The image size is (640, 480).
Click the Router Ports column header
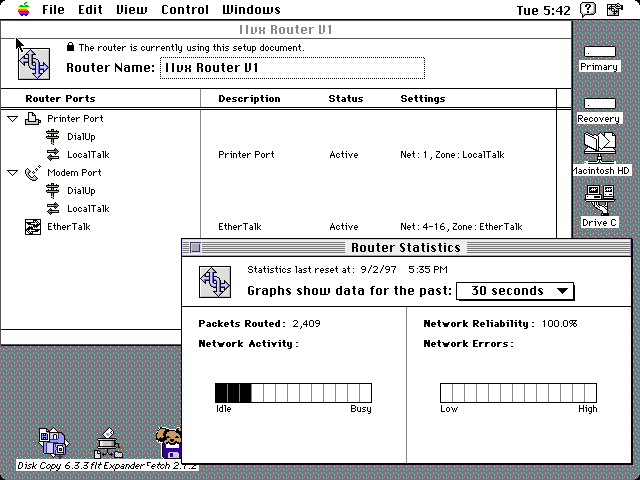pos(60,98)
